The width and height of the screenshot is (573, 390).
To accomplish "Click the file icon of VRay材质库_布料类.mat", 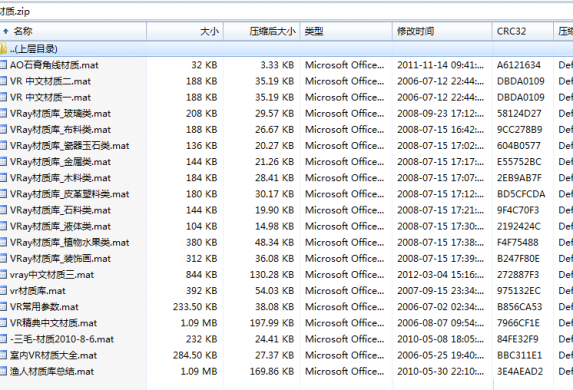I will (x=3, y=129).
